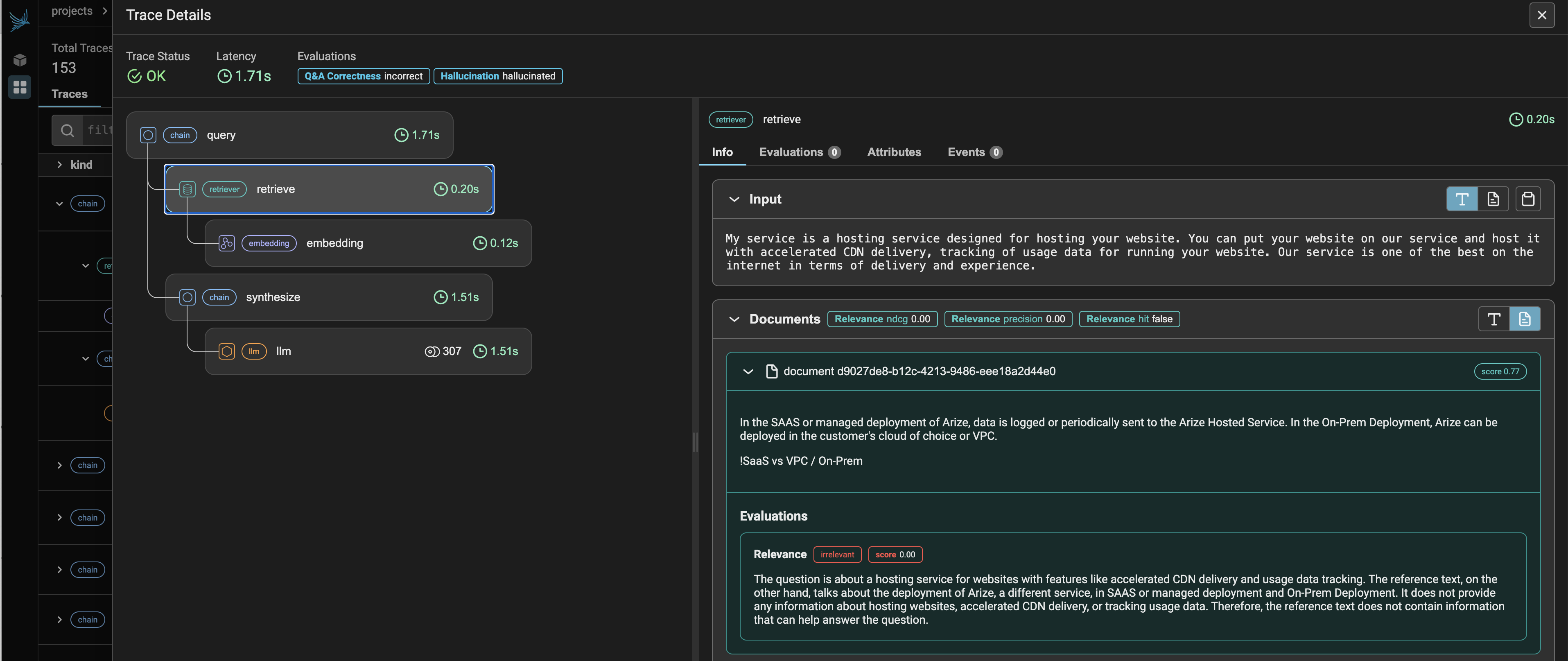This screenshot has height=661, width=1568.
Task: Click the Trace Status OK checkmark icon
Action: [135, 76]
